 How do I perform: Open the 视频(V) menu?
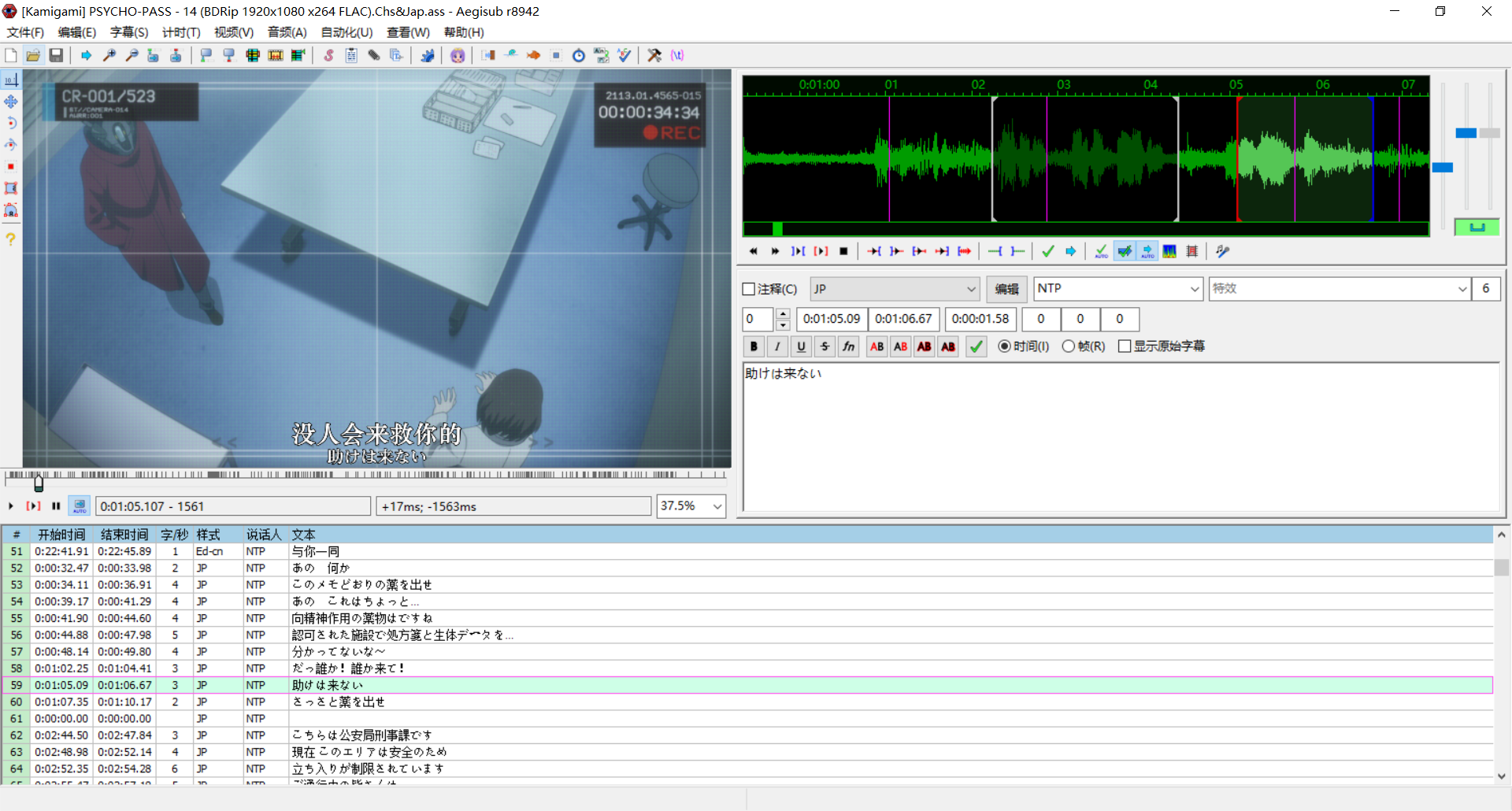(234, 32)
